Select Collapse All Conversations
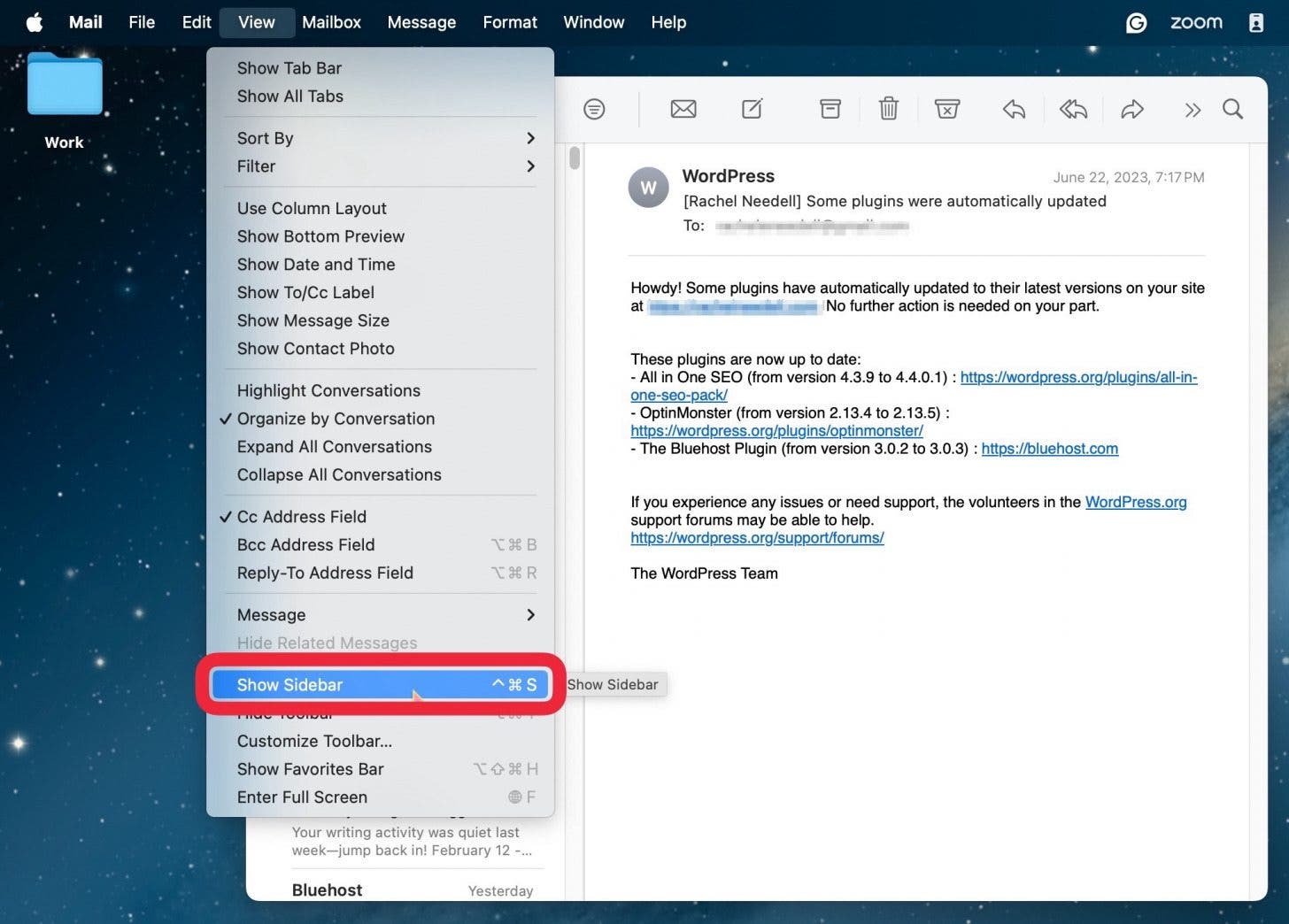 pyautogui.click(x=381, y=475)
